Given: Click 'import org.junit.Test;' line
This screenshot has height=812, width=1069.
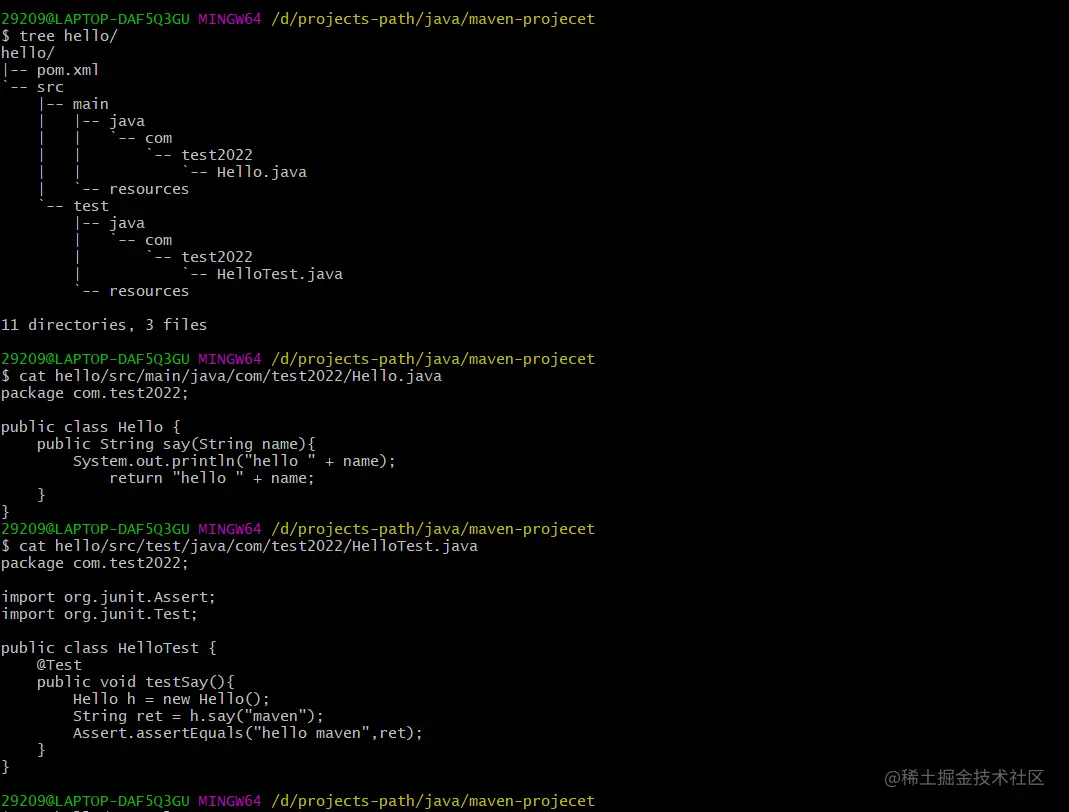Looking at the screenshot, I should point(100,614).
